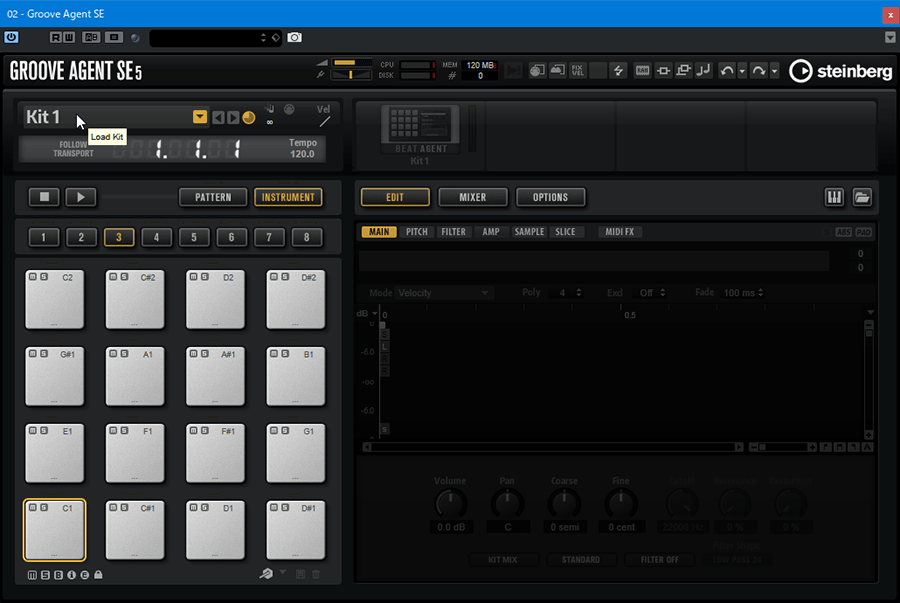This screenshot has width=900, height=603.
Task: Click the undo arrow icon
Action: (x=727, y=70)
